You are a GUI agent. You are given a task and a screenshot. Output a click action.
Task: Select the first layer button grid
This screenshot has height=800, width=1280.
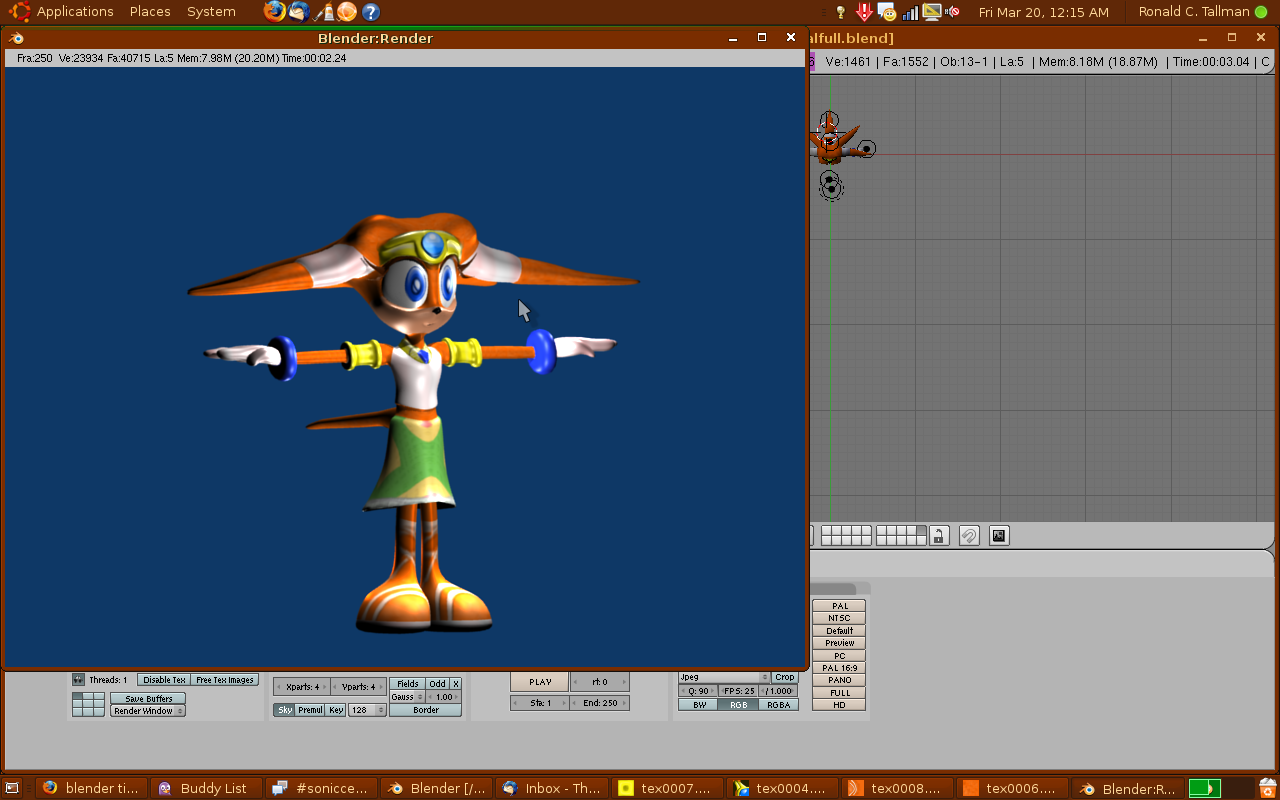[x=846, y=536]
